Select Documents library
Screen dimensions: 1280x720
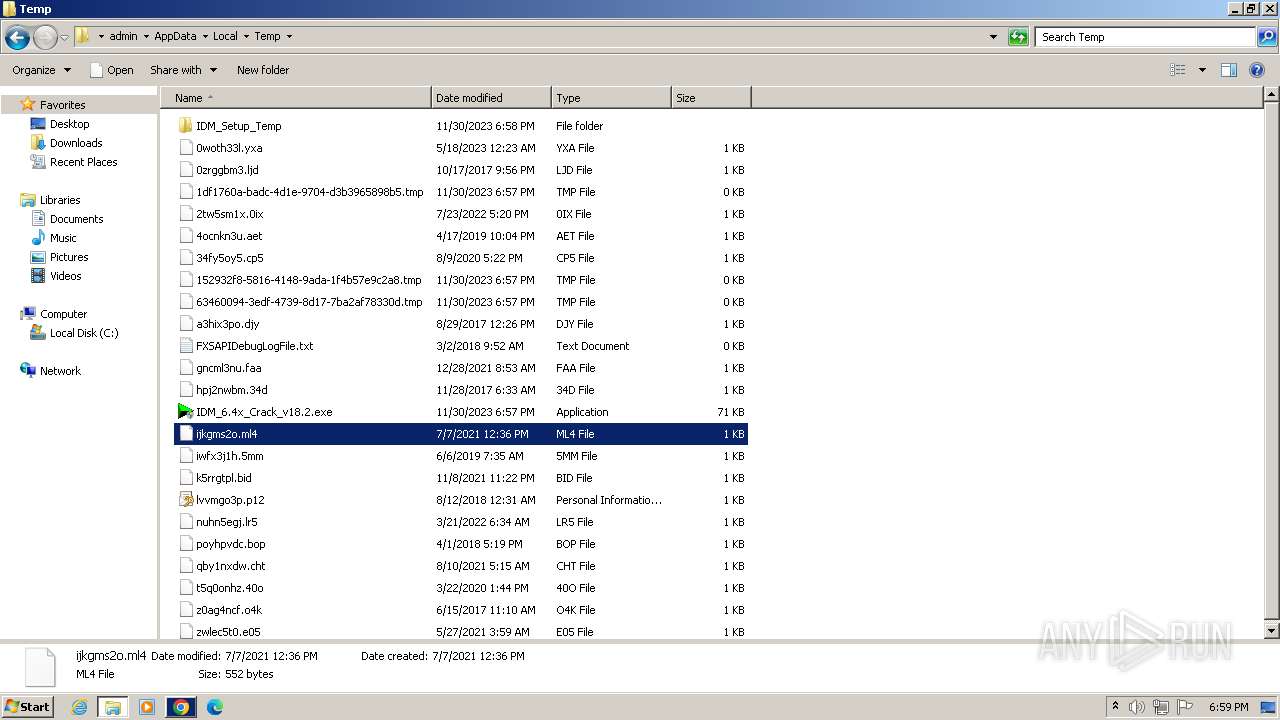pyautogui.click(x=76, y=219)
